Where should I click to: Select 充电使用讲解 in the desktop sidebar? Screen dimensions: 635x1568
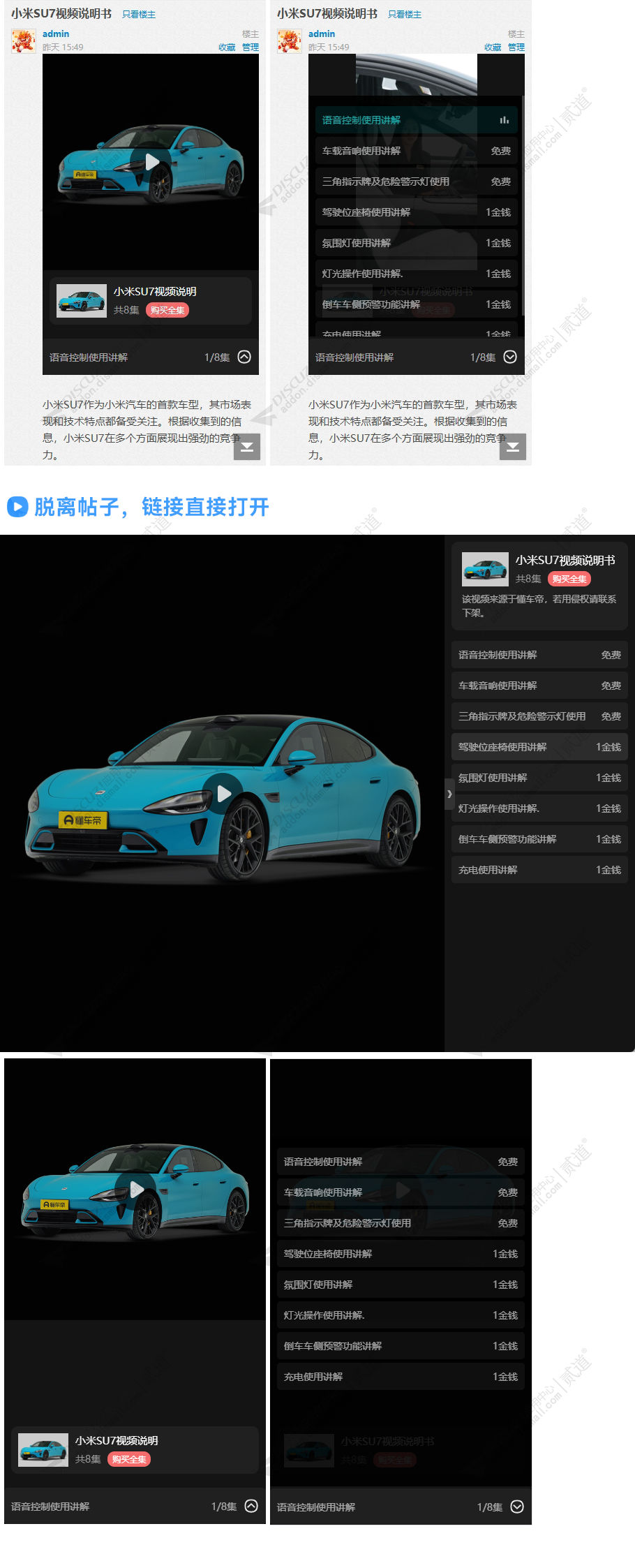tap(539, 870)
